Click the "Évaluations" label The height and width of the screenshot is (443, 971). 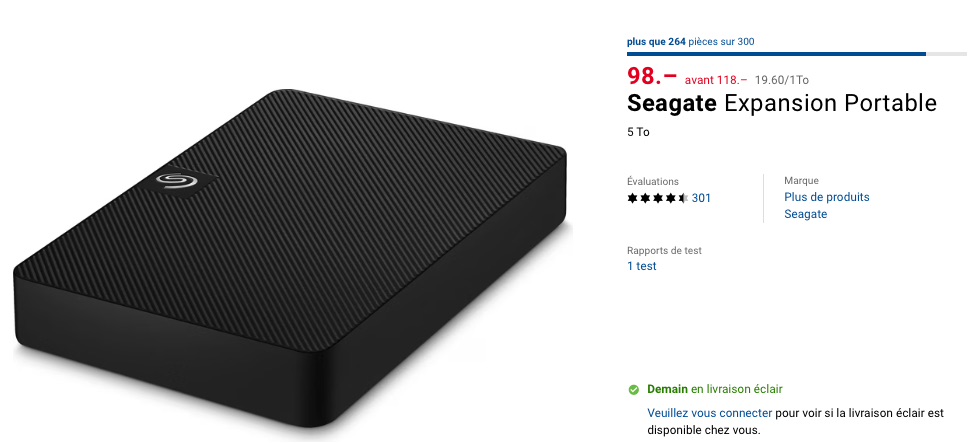click(652, 181)
